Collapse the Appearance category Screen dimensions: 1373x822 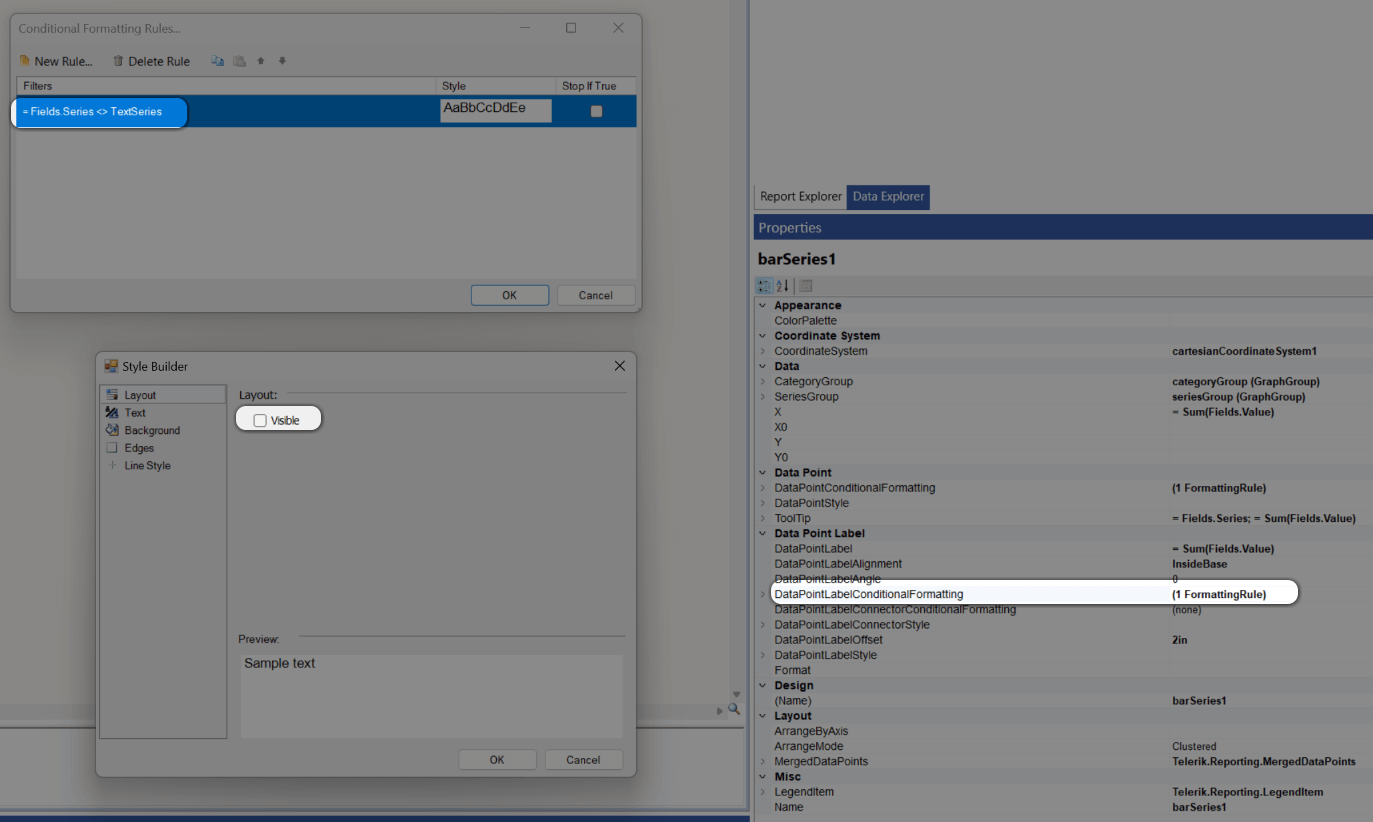[x=764, y=305]
